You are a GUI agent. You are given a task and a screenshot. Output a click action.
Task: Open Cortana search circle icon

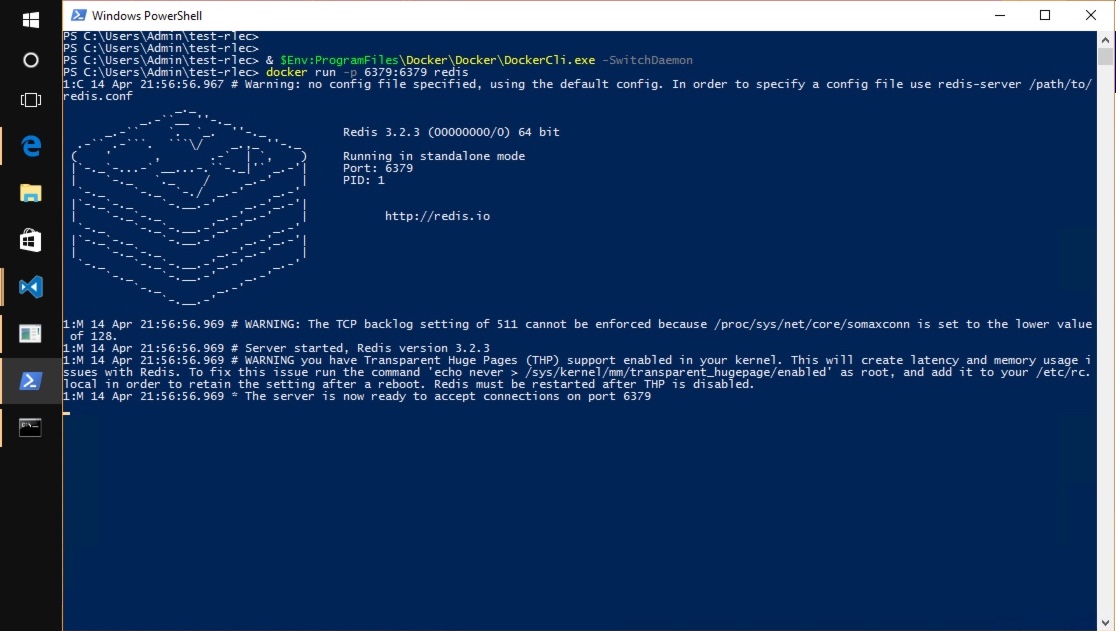click(31, 60)
